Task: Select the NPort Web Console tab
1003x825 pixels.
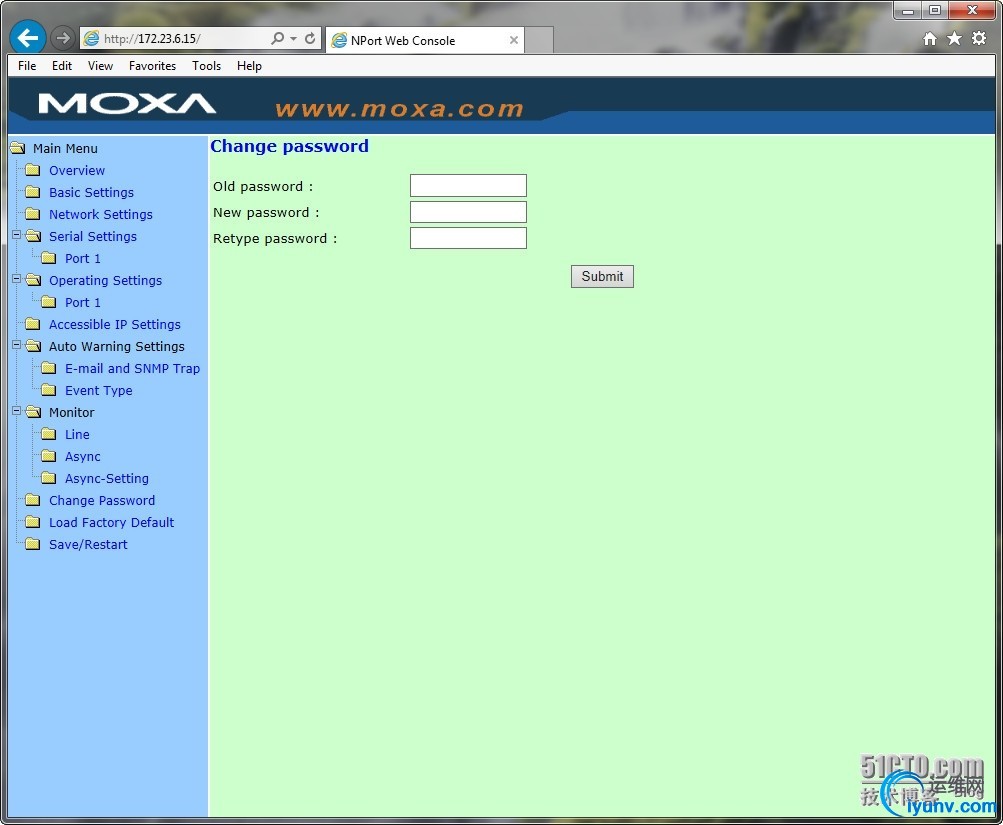Action: pyautogui.click(x=425, y=40)
